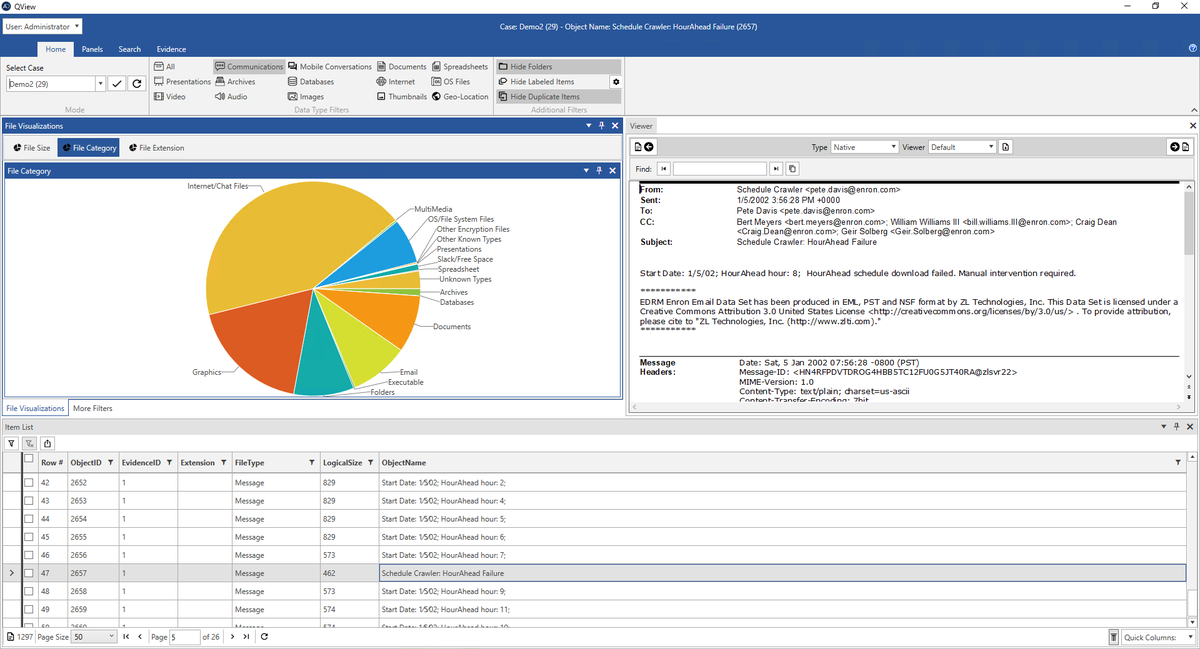Refresh the selected case list

pos(137,83)
